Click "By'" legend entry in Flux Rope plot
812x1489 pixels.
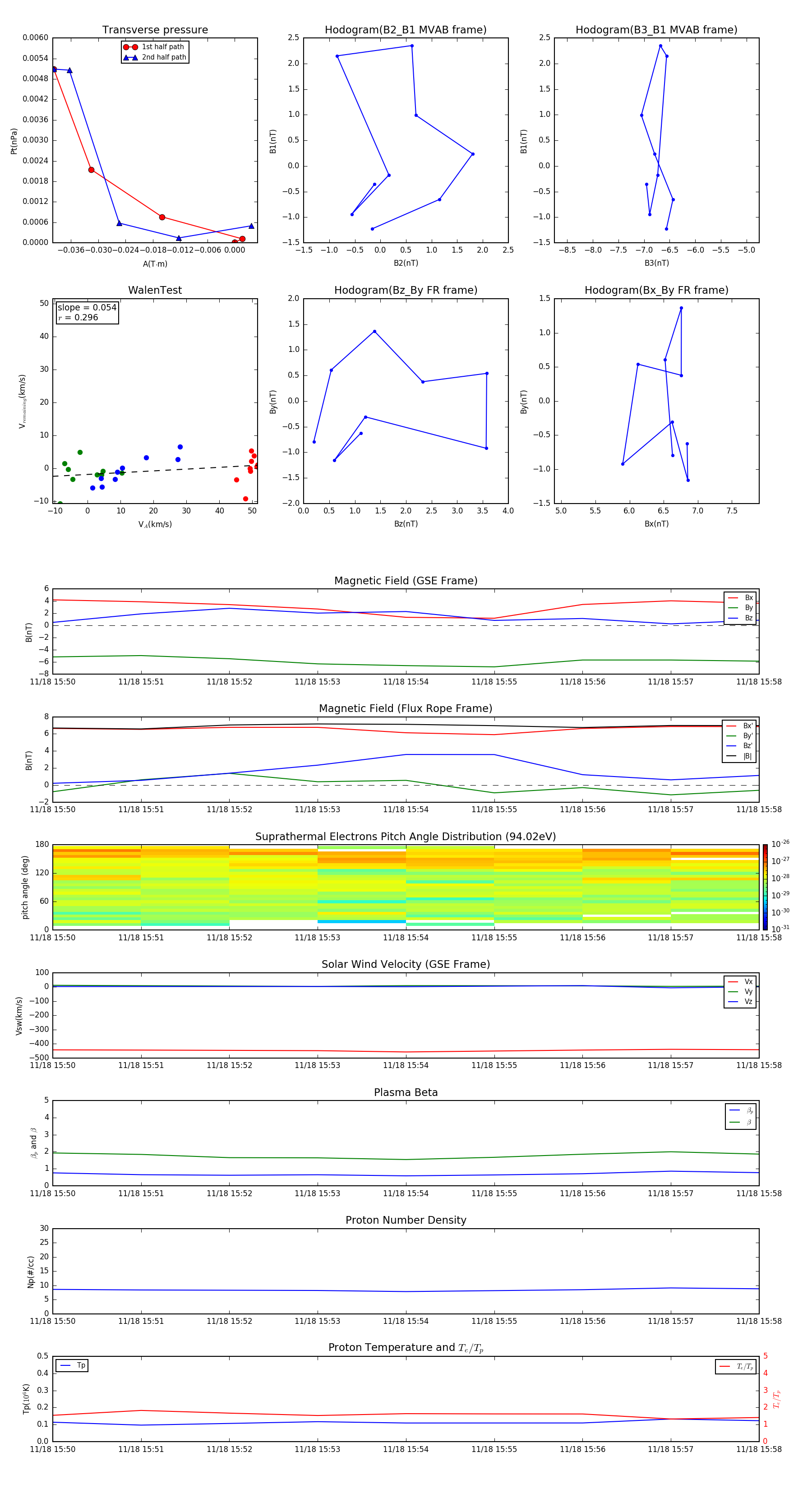tap(740, 736)
